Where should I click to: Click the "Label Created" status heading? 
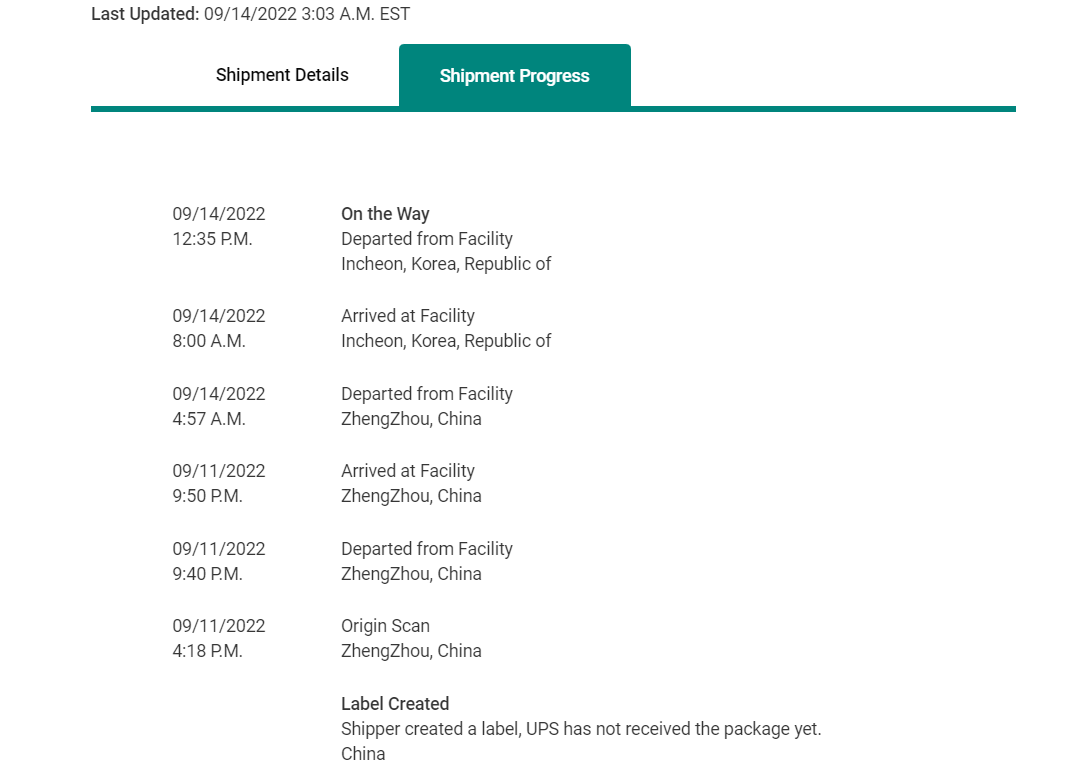pyautogui.click(x=395, y=703)
